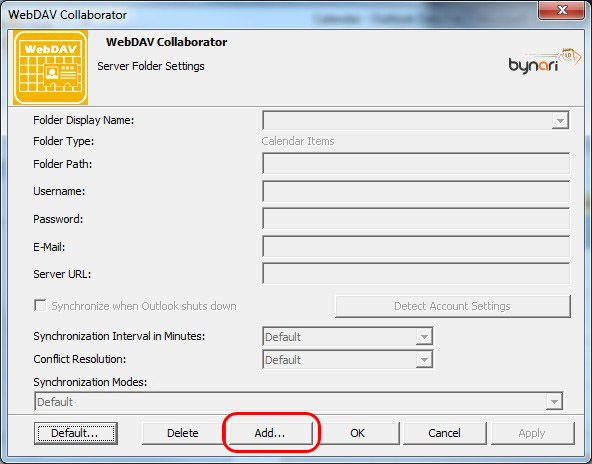Confirm settings with the OK button
The height and width of the screenshot is (464, 592).
pos(357,433)
